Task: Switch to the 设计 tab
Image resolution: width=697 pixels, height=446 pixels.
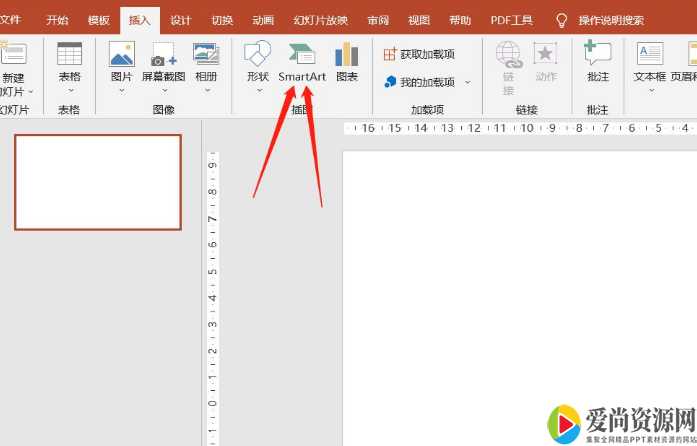Action: click(181, 20)
